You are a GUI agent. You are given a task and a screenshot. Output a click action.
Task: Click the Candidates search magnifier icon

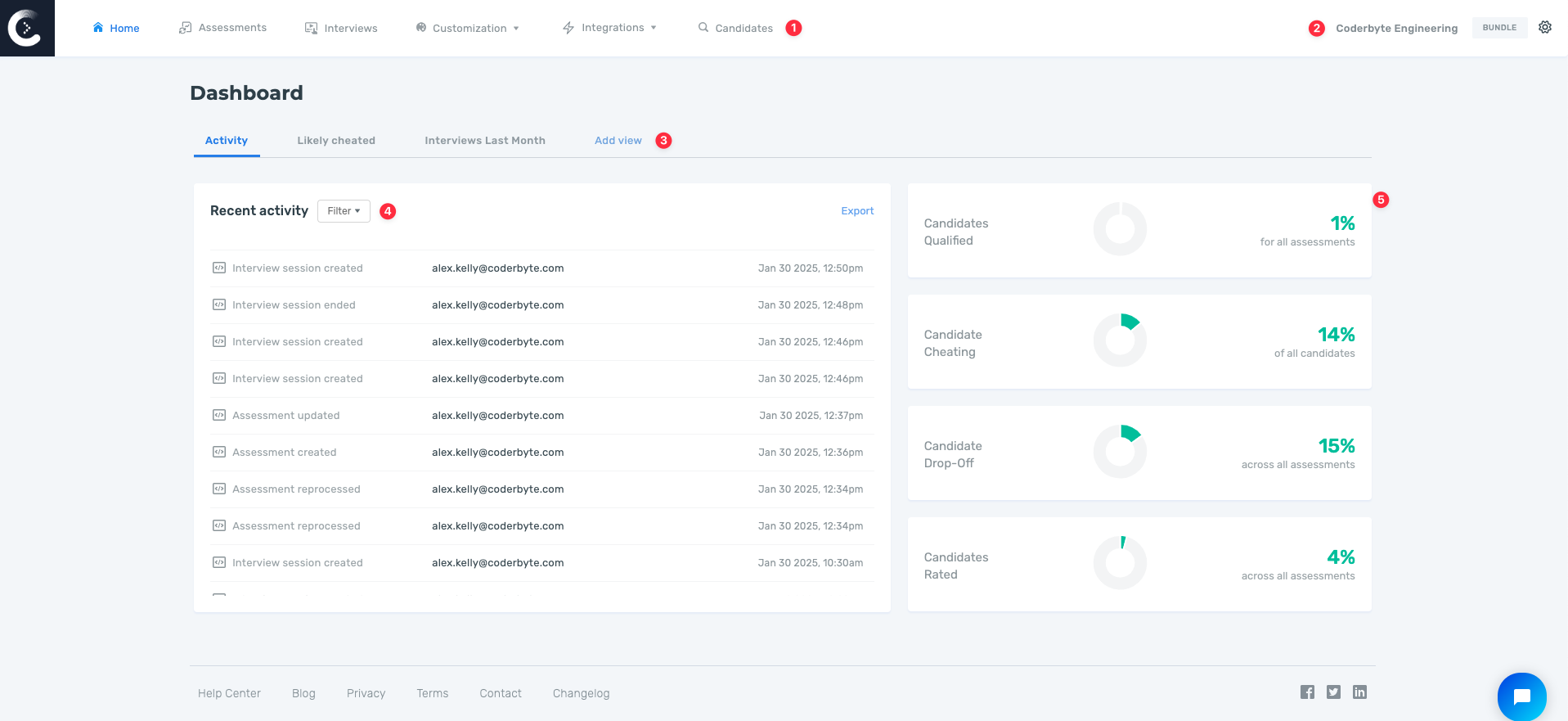703,28
